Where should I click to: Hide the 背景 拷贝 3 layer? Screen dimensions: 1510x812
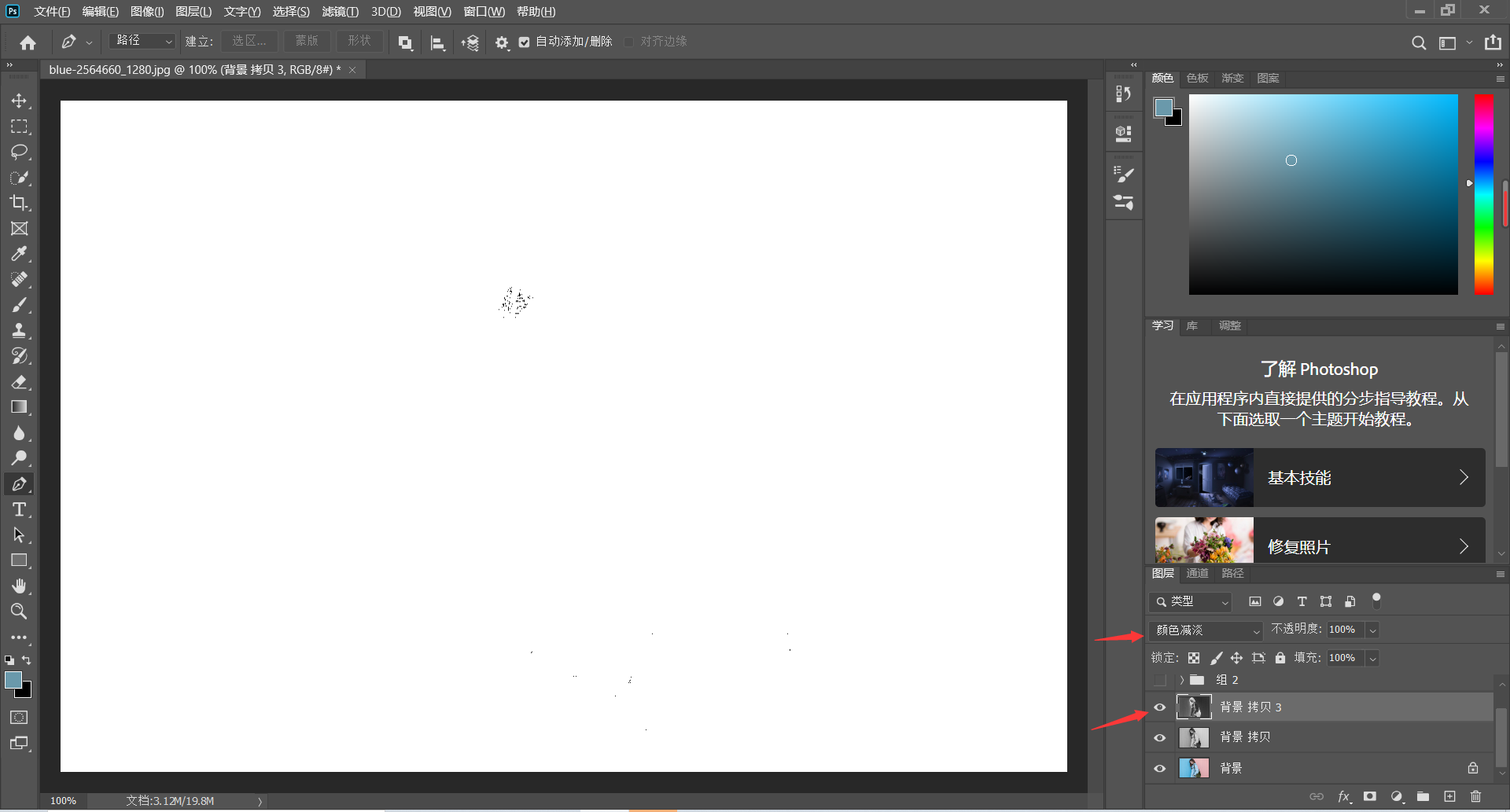(x=1160, y=707)
